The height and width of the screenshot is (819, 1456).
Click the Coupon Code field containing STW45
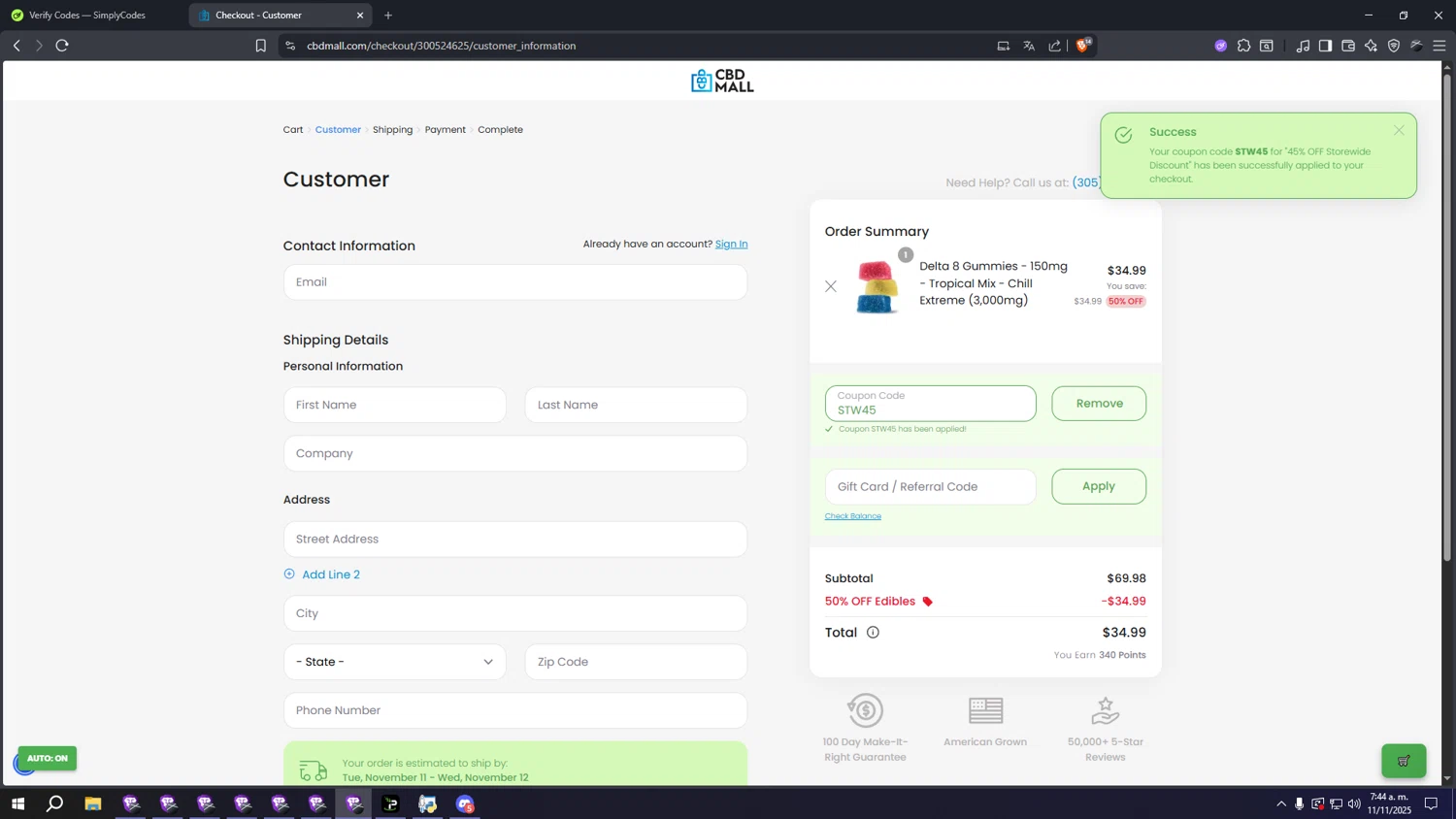[931, 404]
